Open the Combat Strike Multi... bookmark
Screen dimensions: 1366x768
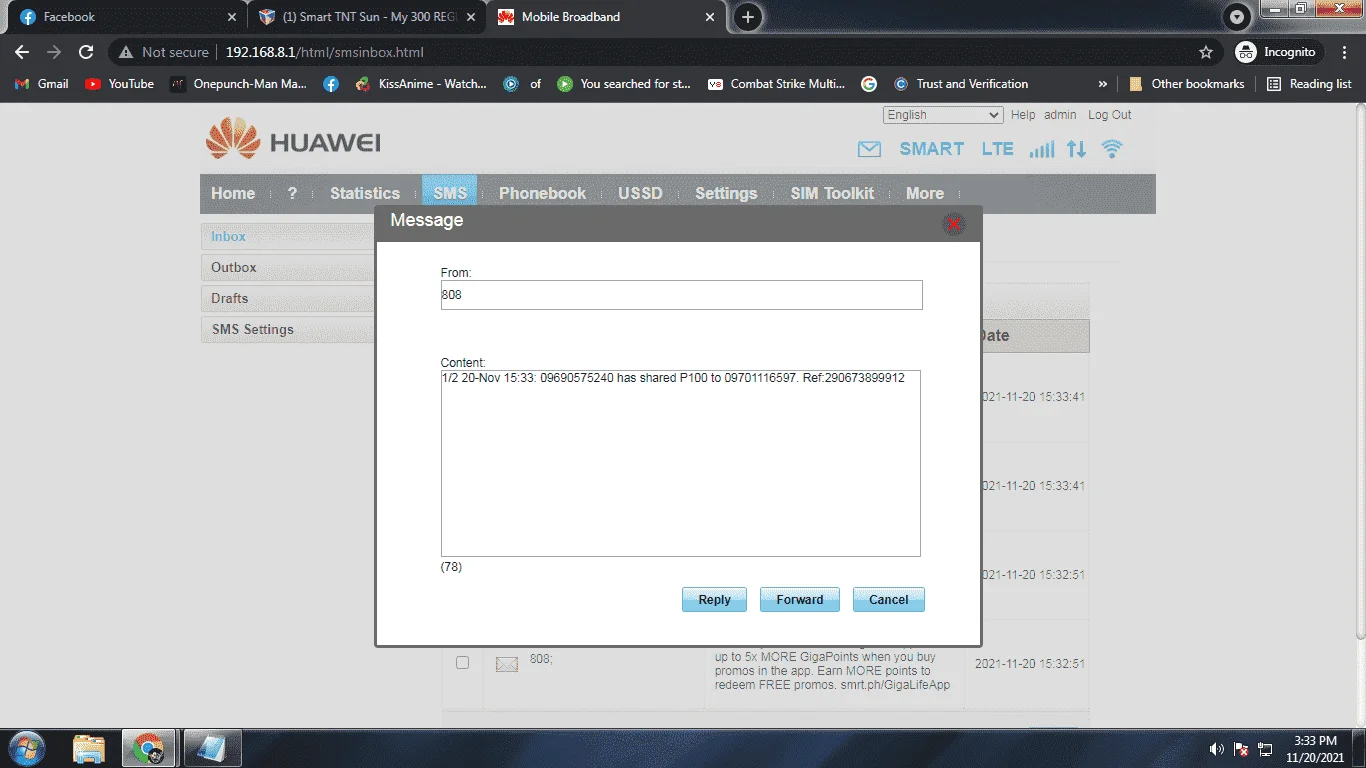tap(777, 84)
